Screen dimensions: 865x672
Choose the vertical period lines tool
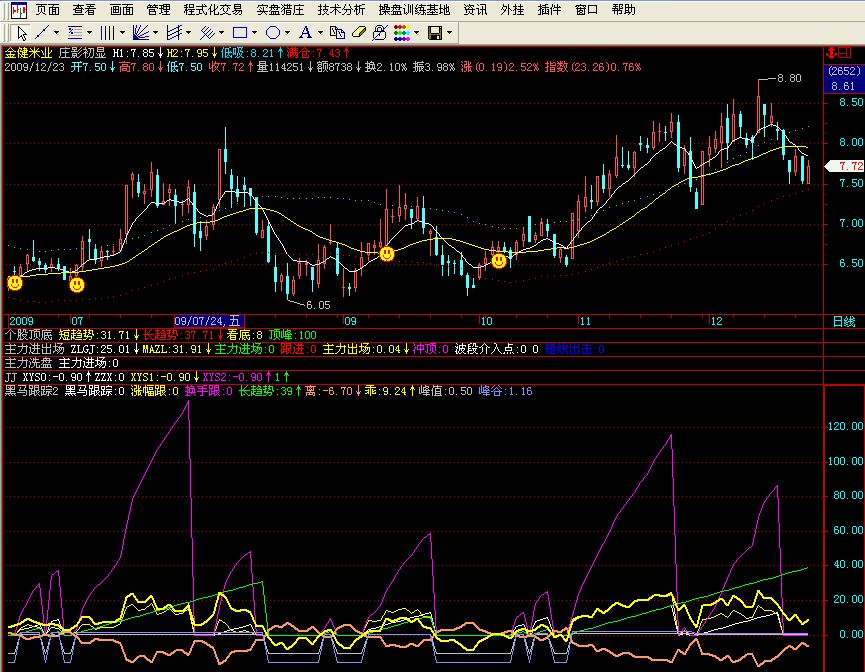(x=107, y=32)
